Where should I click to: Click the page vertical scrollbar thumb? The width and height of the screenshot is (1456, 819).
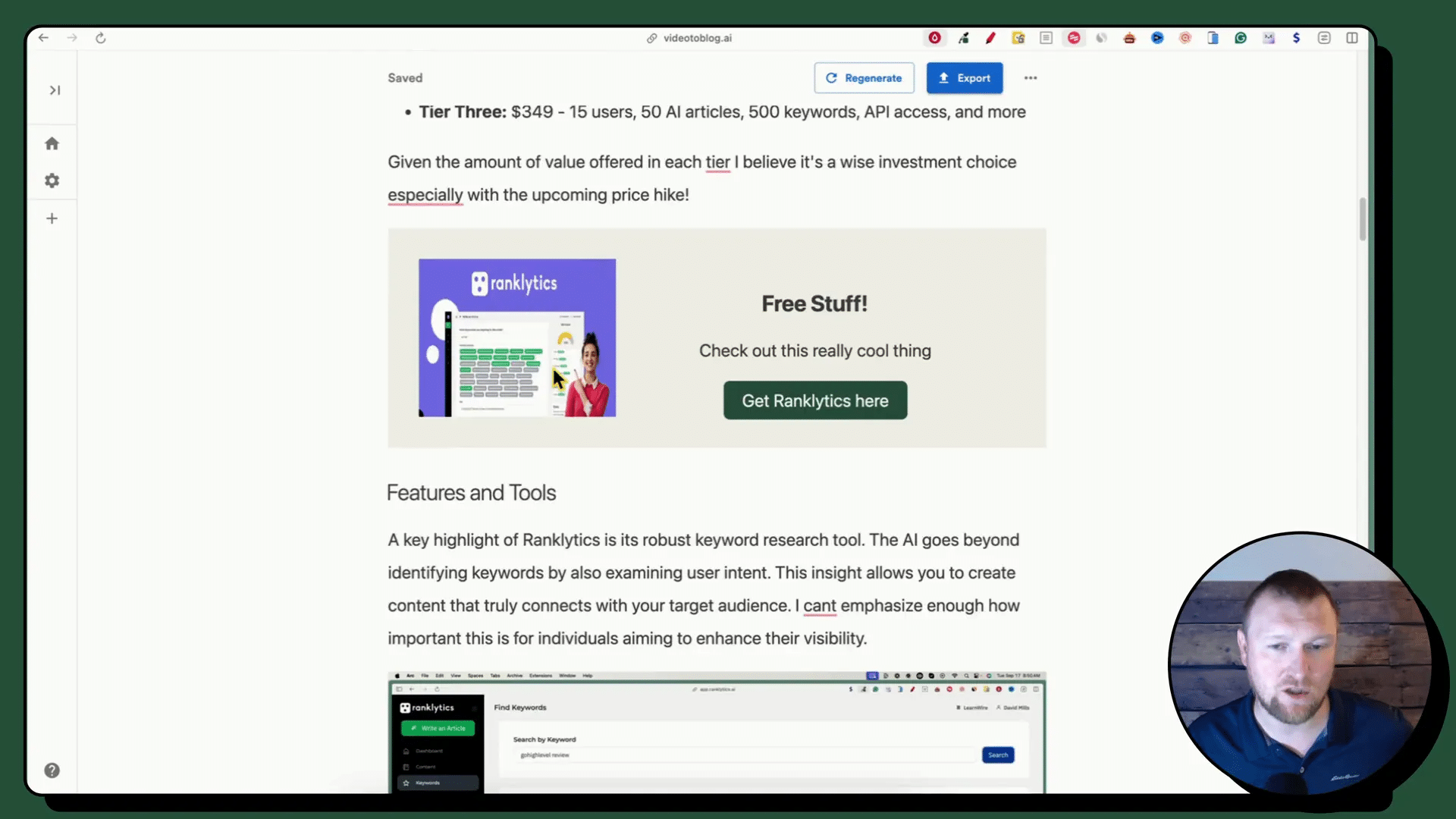tap(1363, 219)
